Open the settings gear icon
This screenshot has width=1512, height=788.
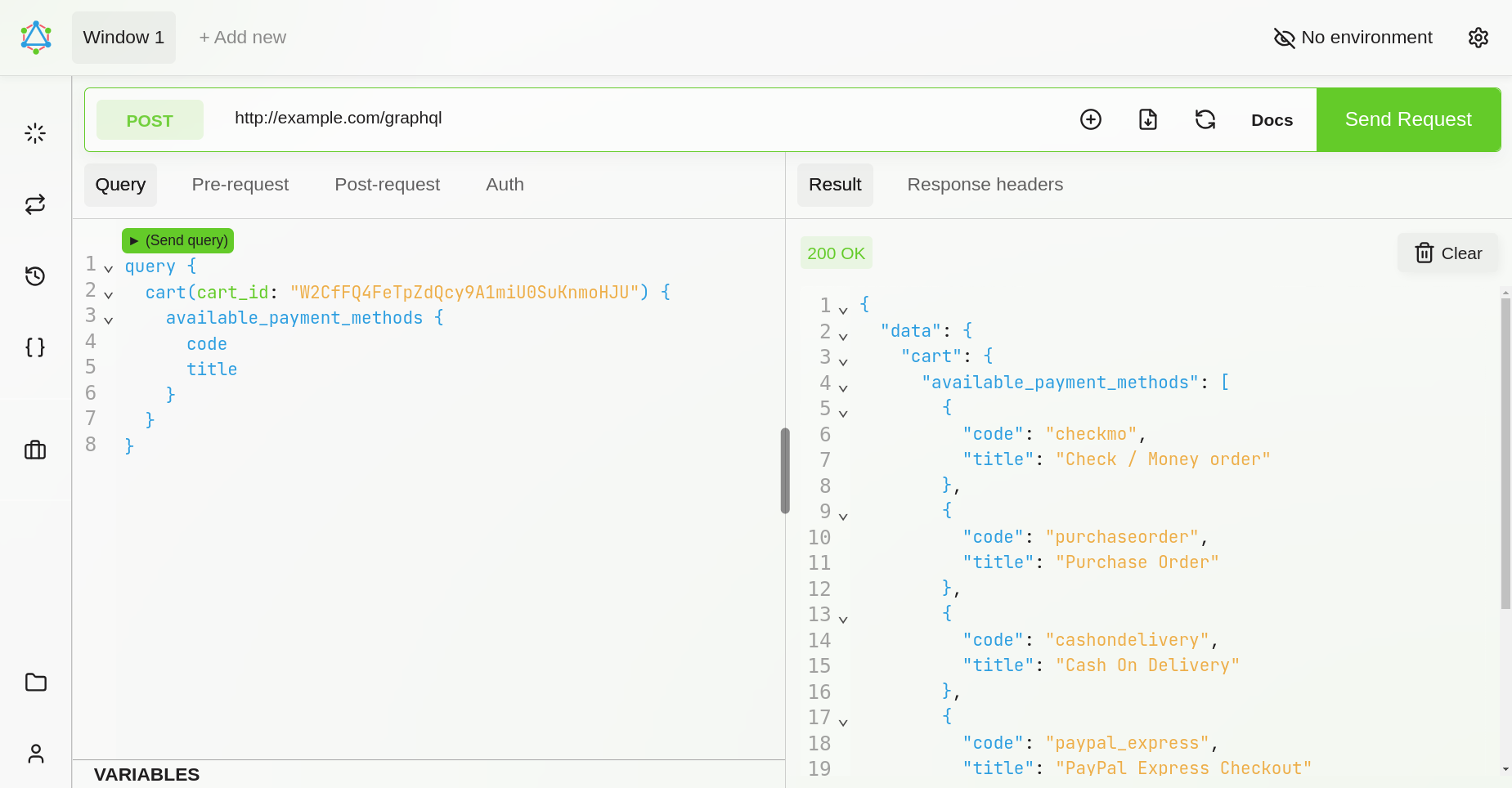(1478, 38)
